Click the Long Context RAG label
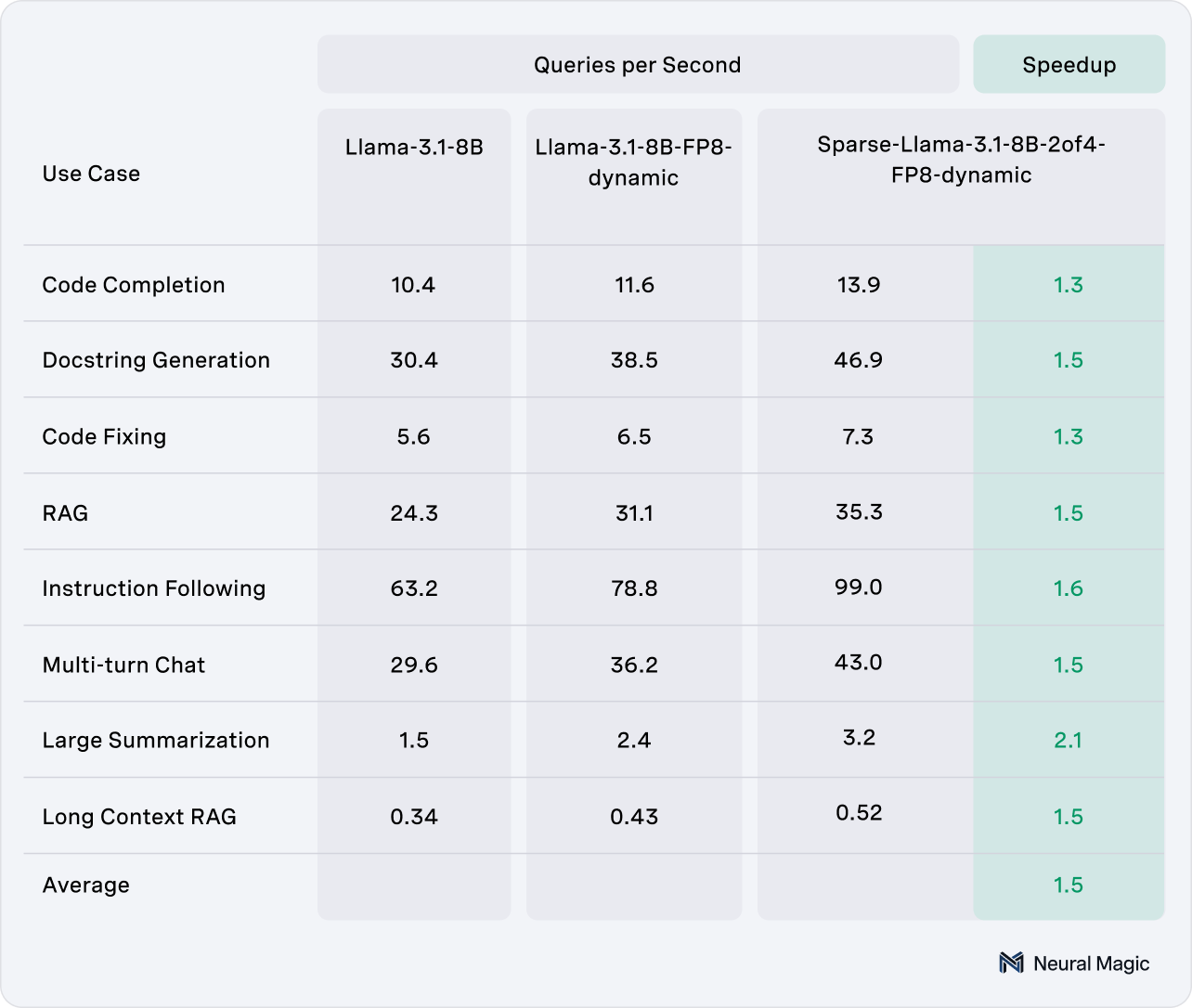 (x=139, y=817)
